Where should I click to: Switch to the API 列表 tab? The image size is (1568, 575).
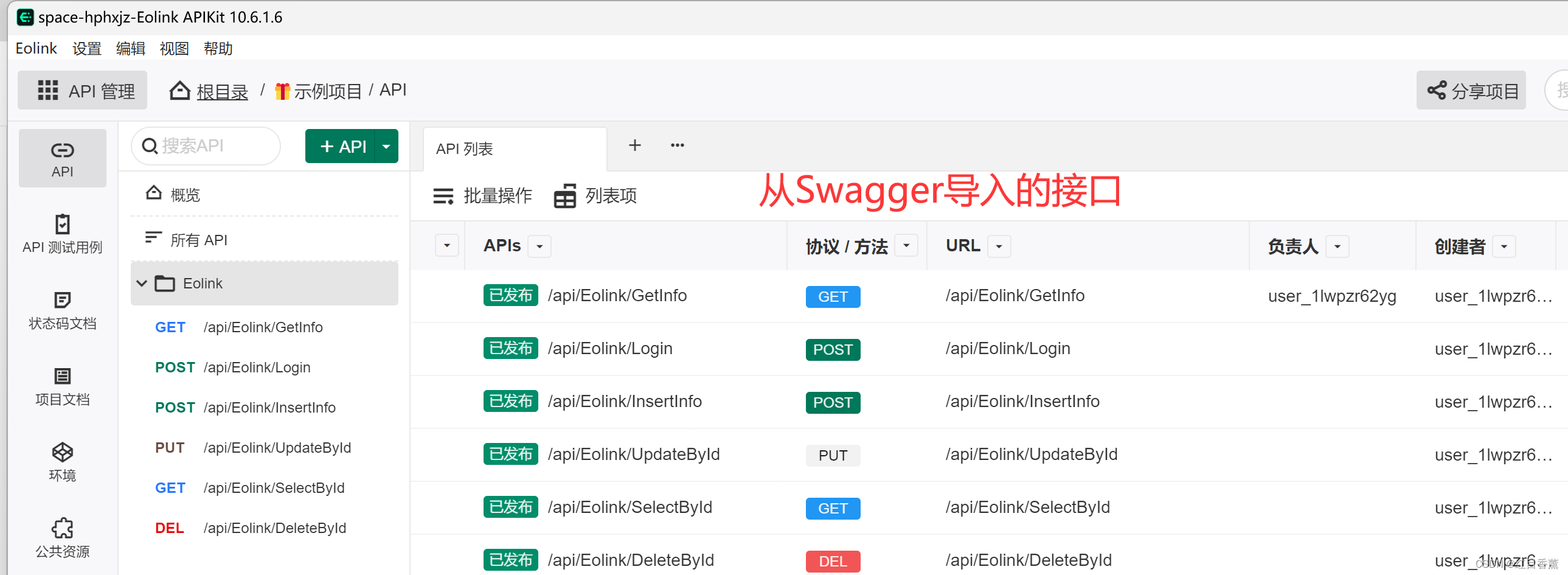[x=515, y=148]
